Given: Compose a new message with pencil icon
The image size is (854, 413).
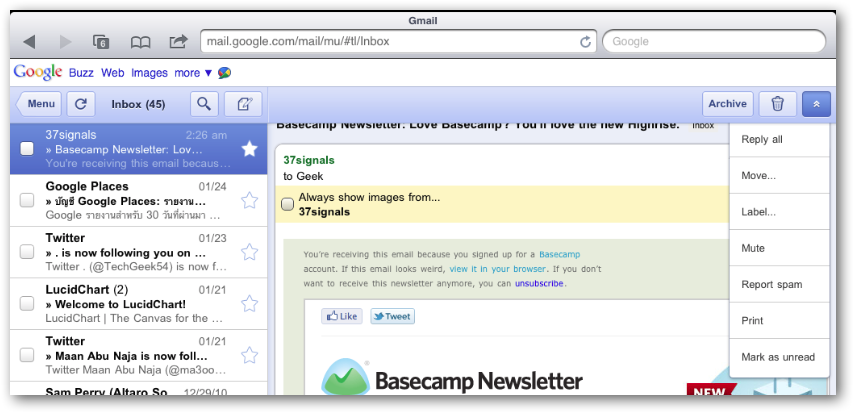Looking at the screenshot, I should point(243,104).
